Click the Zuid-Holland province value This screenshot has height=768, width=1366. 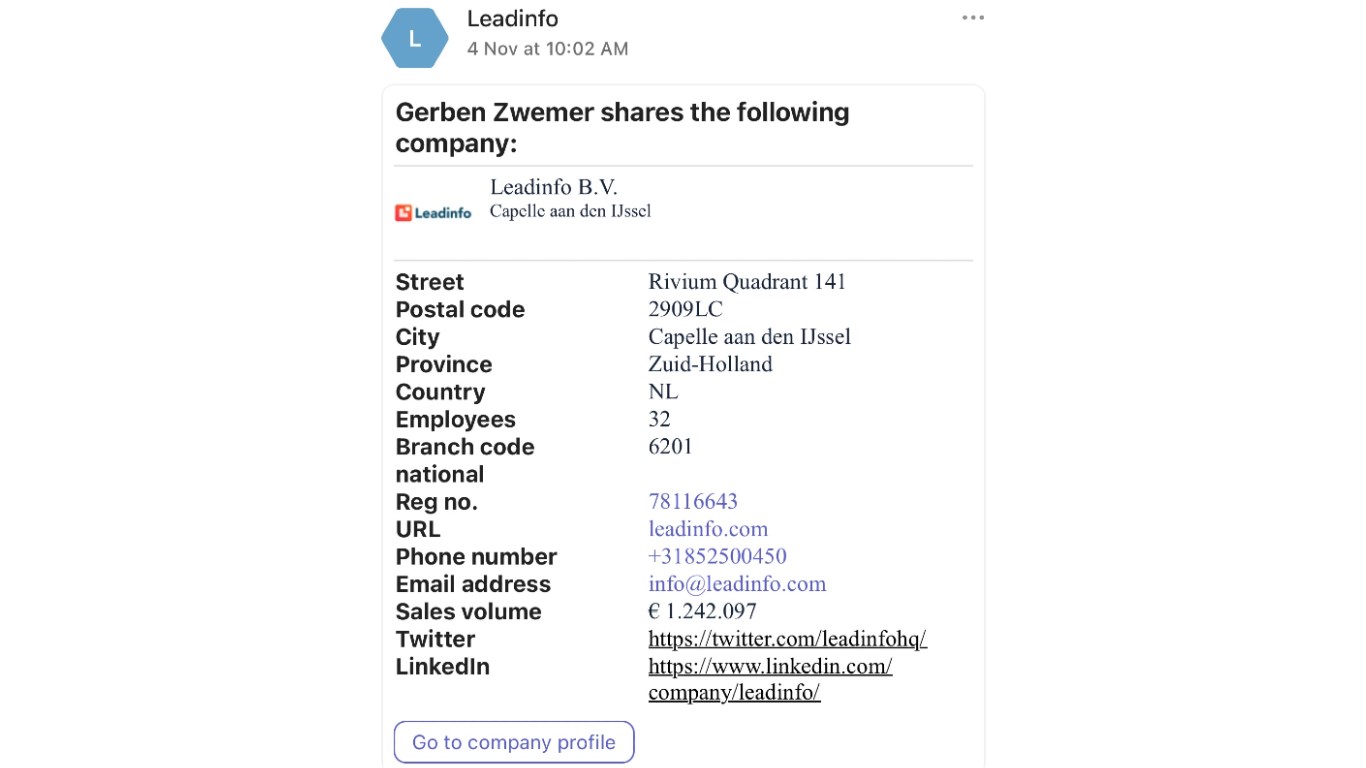[710, 364]
